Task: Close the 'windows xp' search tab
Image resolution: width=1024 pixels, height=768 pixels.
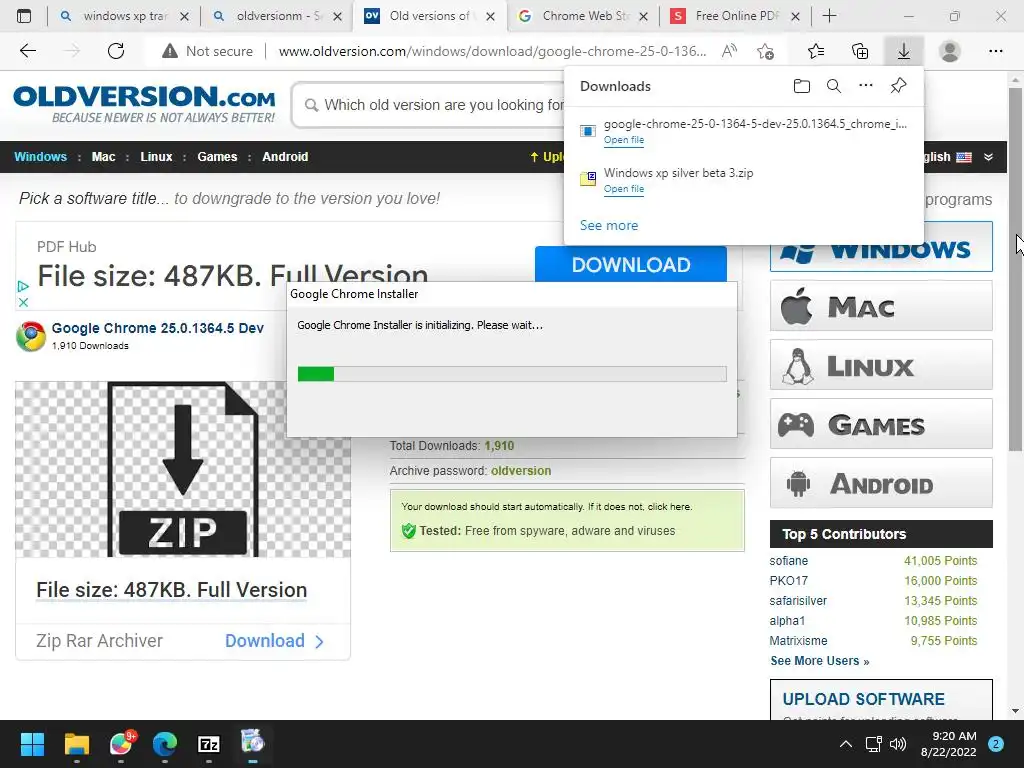Action: (185, 16)
